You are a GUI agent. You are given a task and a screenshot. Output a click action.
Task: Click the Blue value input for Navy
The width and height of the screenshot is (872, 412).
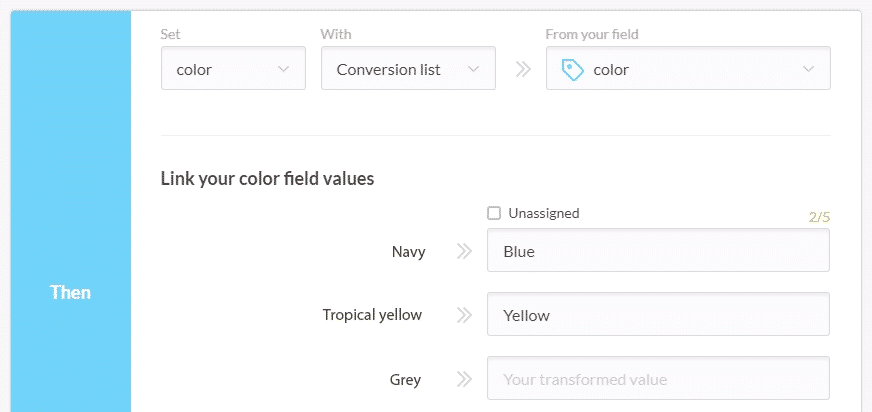click(658, 250)
